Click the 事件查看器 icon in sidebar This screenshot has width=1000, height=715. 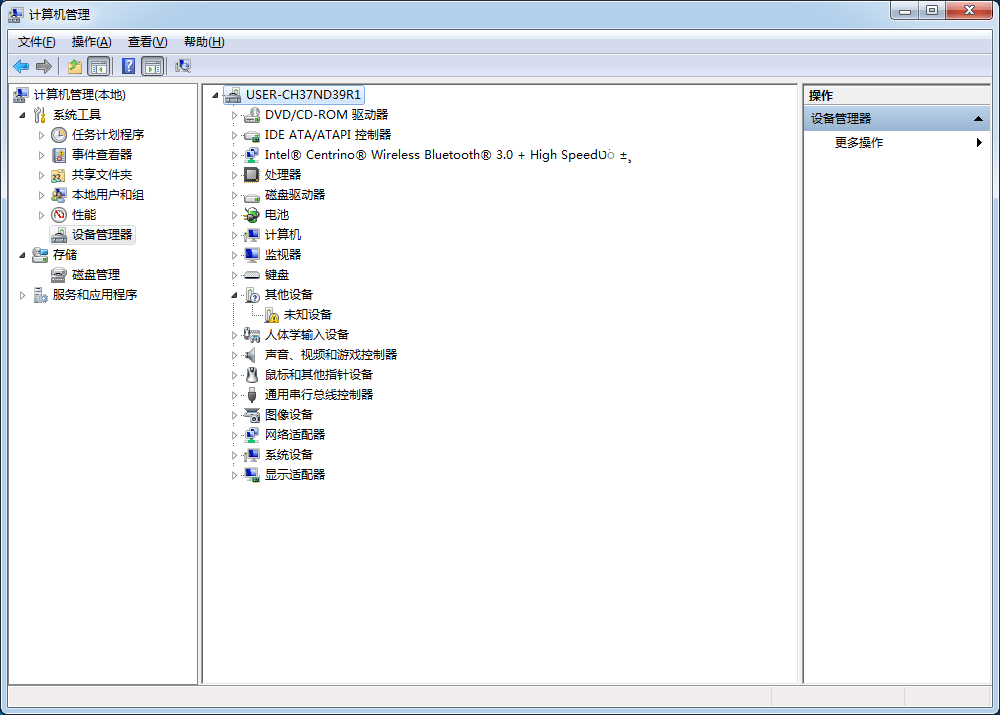pyautogui.click(x=59, y=155)
